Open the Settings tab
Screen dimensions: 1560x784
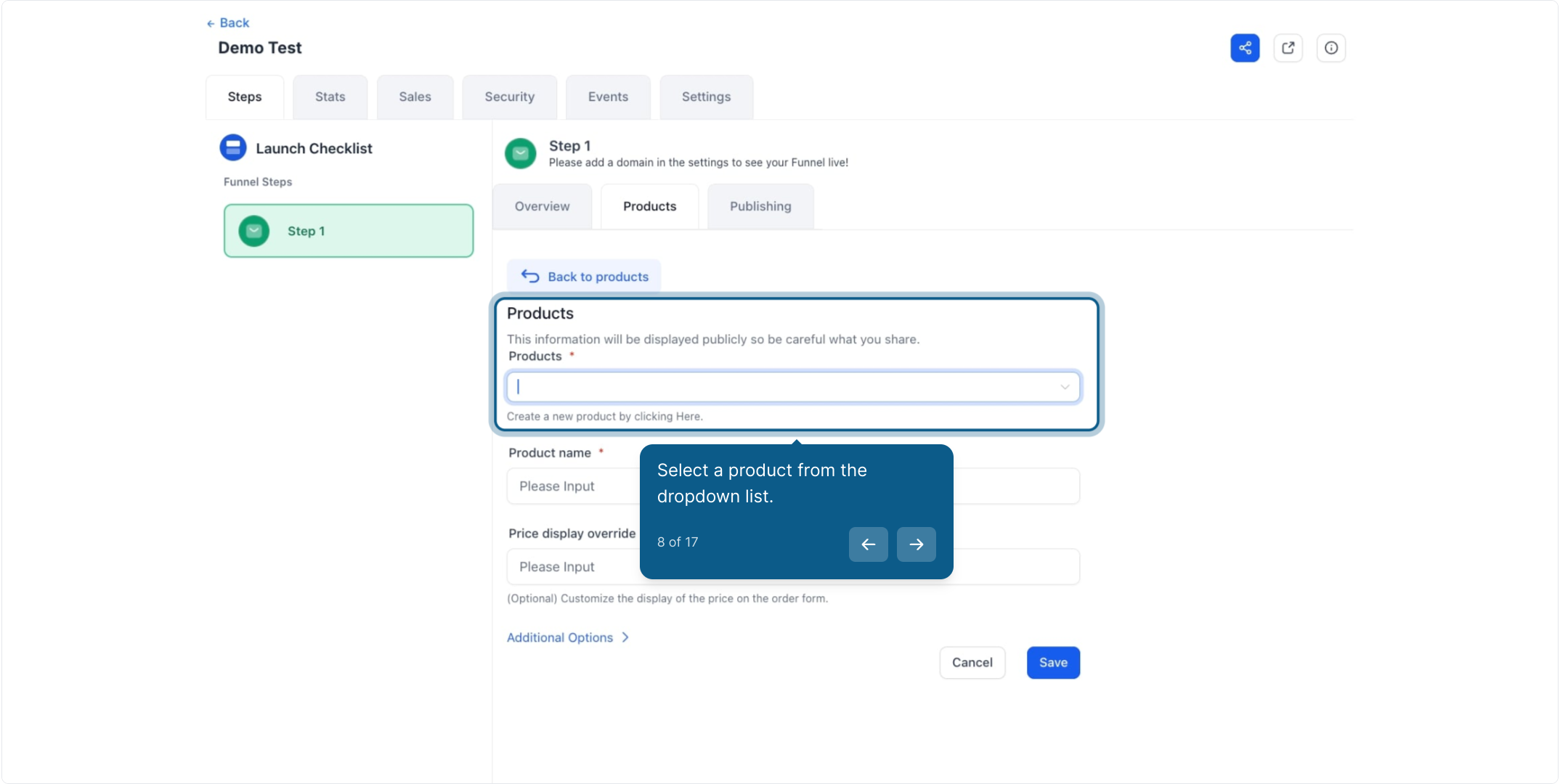707,97
